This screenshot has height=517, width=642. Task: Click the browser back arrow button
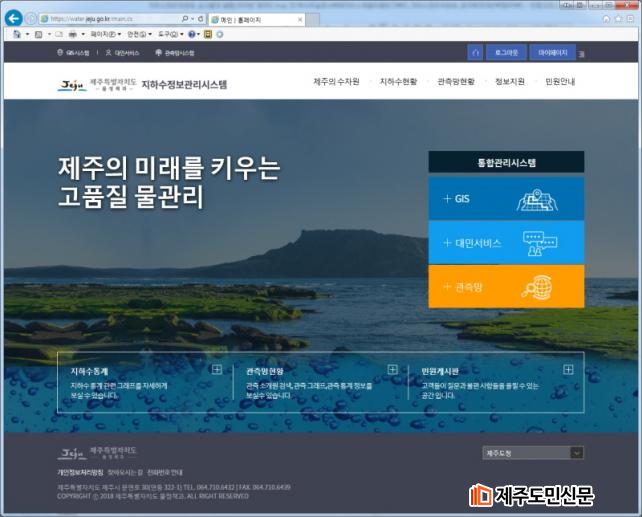13,18
